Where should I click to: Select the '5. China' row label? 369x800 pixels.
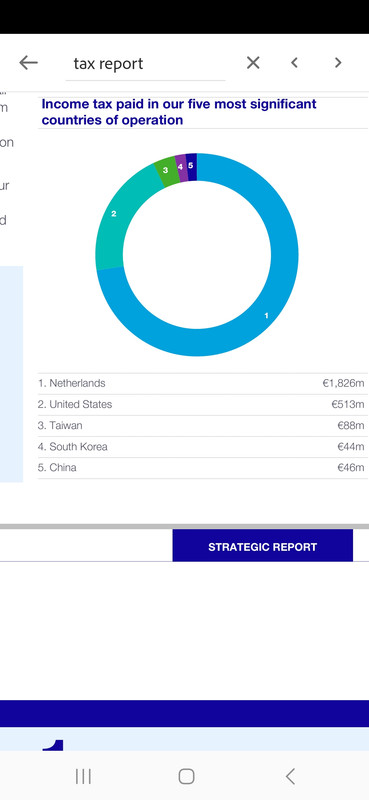click(x=57, y=468)
